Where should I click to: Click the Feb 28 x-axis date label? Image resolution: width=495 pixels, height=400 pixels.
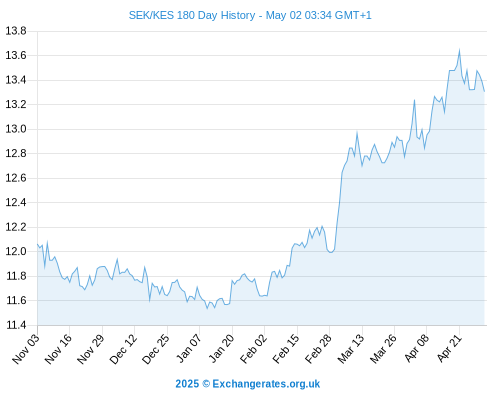[318, 348]
